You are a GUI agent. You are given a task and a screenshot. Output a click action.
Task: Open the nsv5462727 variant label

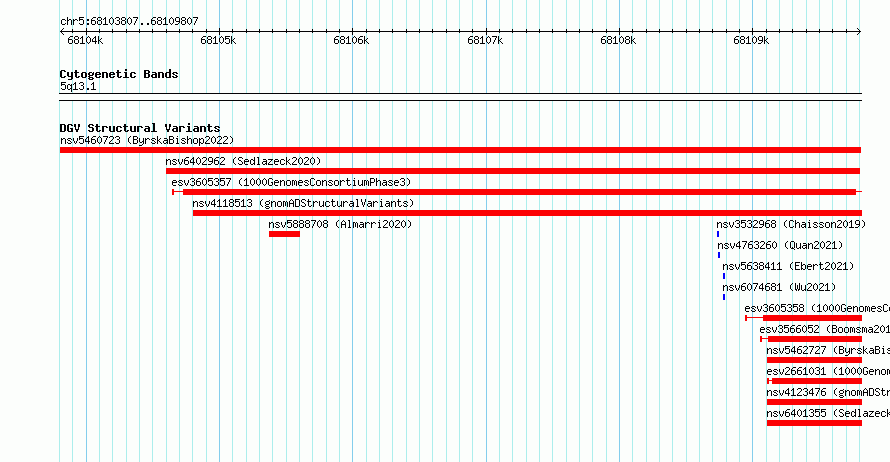coord(828,350)
